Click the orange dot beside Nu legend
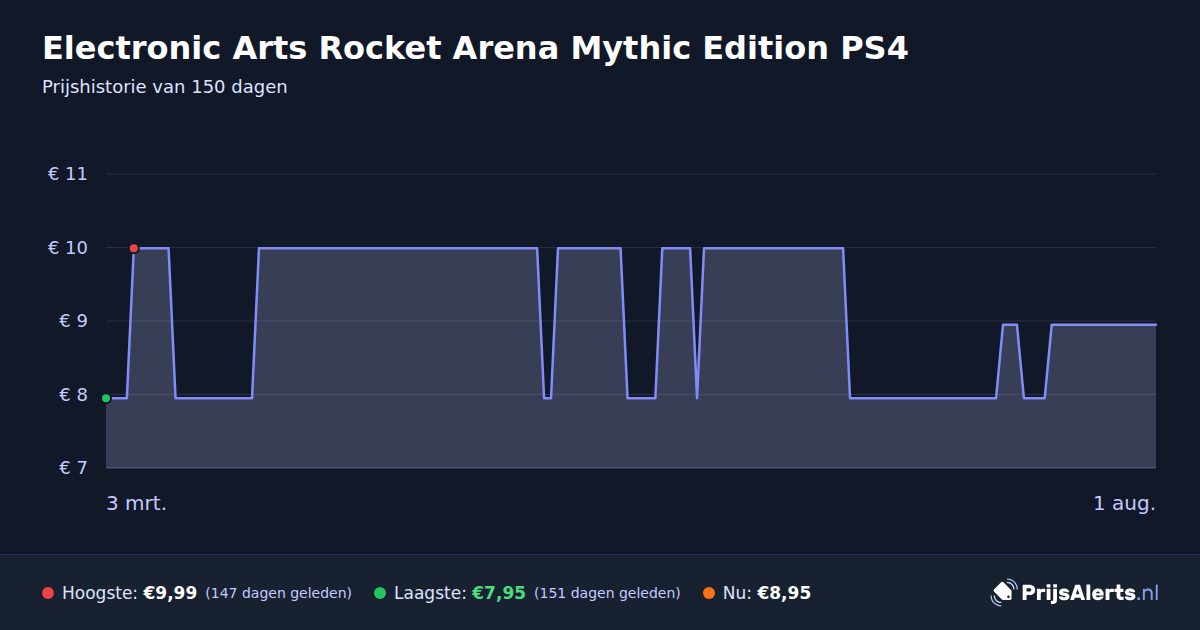The height and width of the screenshot is (630, 1200). (x=709, y=594)
